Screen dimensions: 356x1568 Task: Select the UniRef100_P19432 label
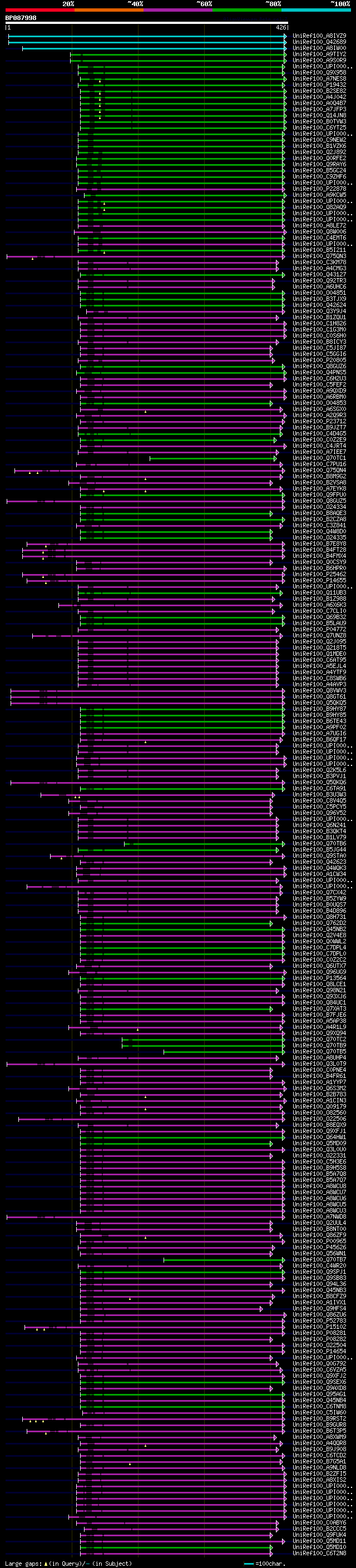(x=319, y=85)
